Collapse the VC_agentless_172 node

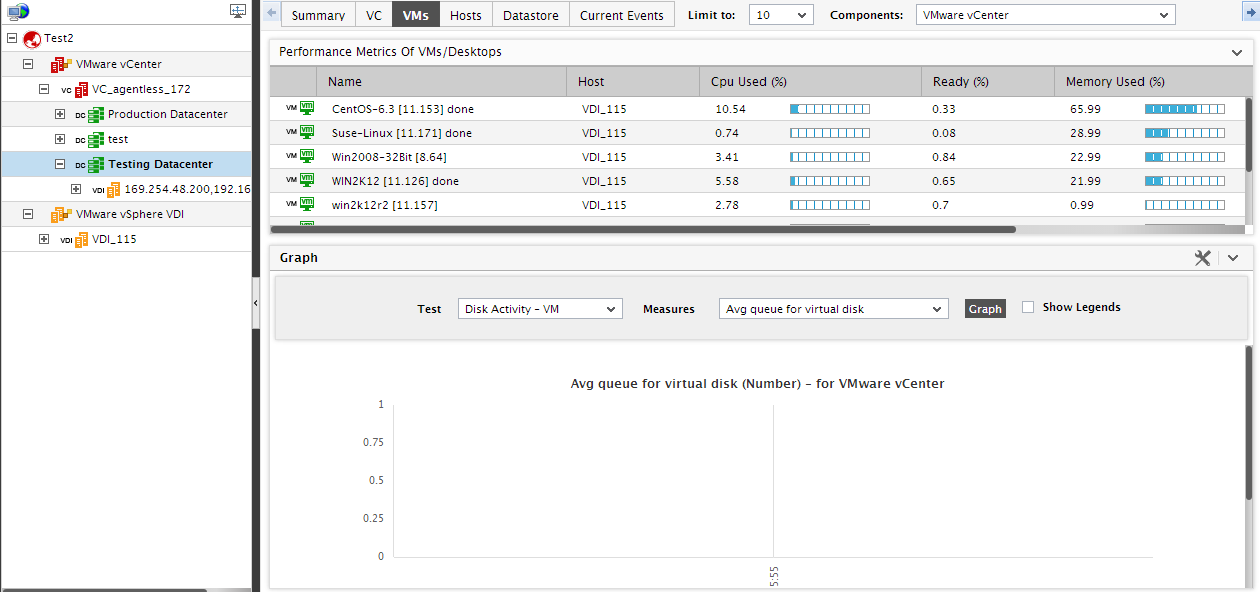44,89
